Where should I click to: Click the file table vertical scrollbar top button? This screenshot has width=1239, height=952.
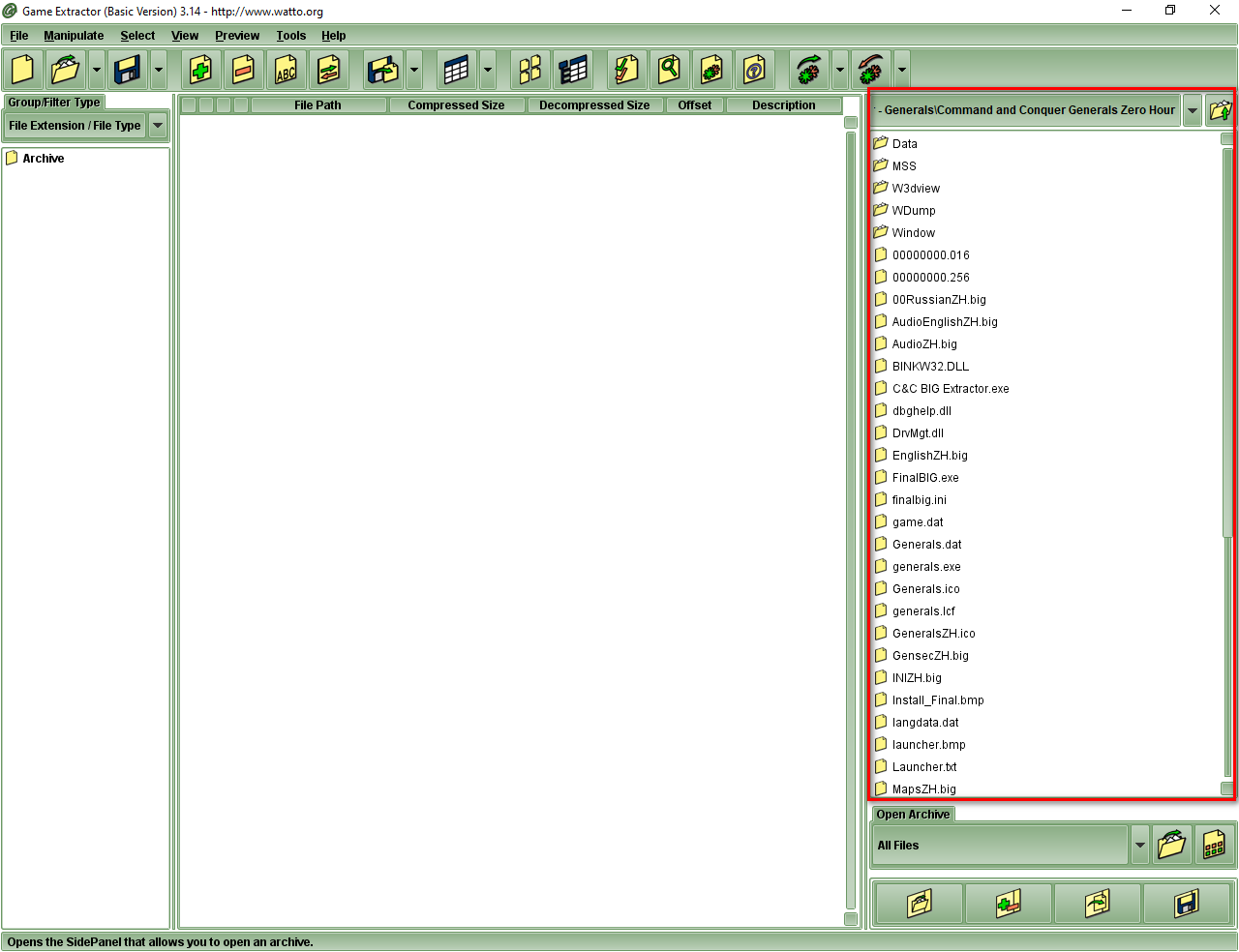tap(851, 123)
